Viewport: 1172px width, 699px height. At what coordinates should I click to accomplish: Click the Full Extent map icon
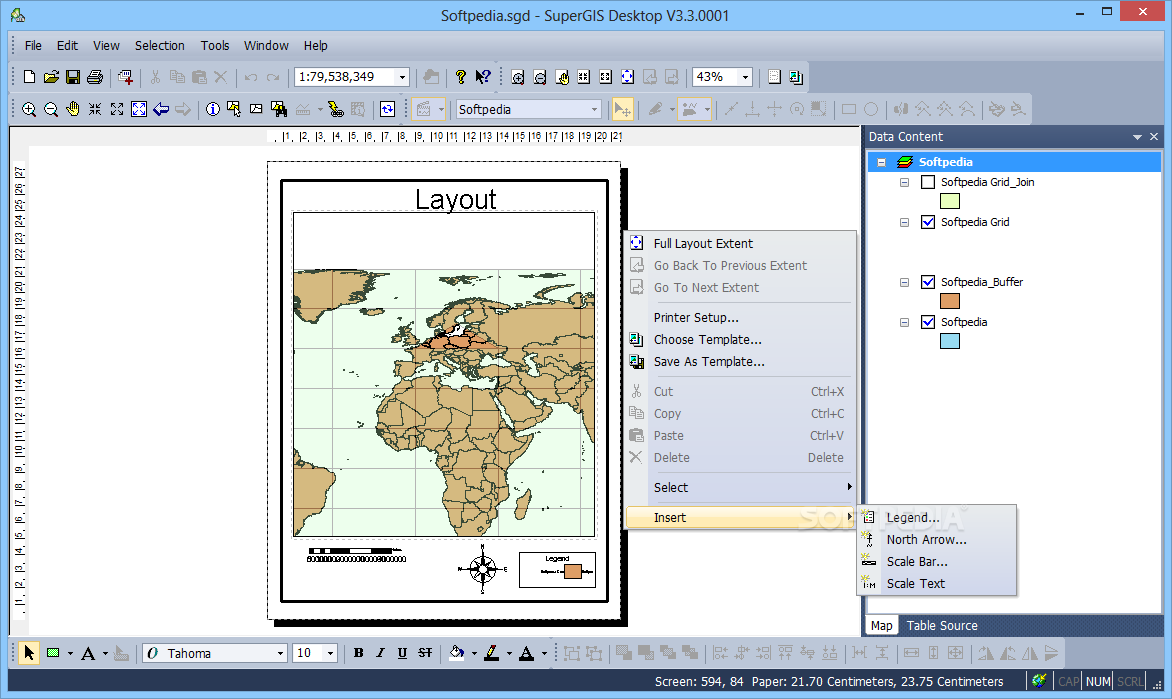pos(139,109)
